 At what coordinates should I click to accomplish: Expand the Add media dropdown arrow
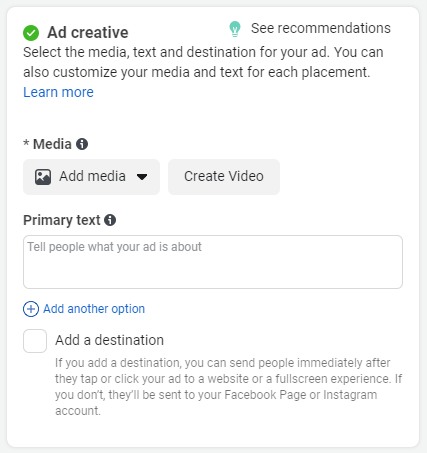pyautogui.click(x=142, y=177)
